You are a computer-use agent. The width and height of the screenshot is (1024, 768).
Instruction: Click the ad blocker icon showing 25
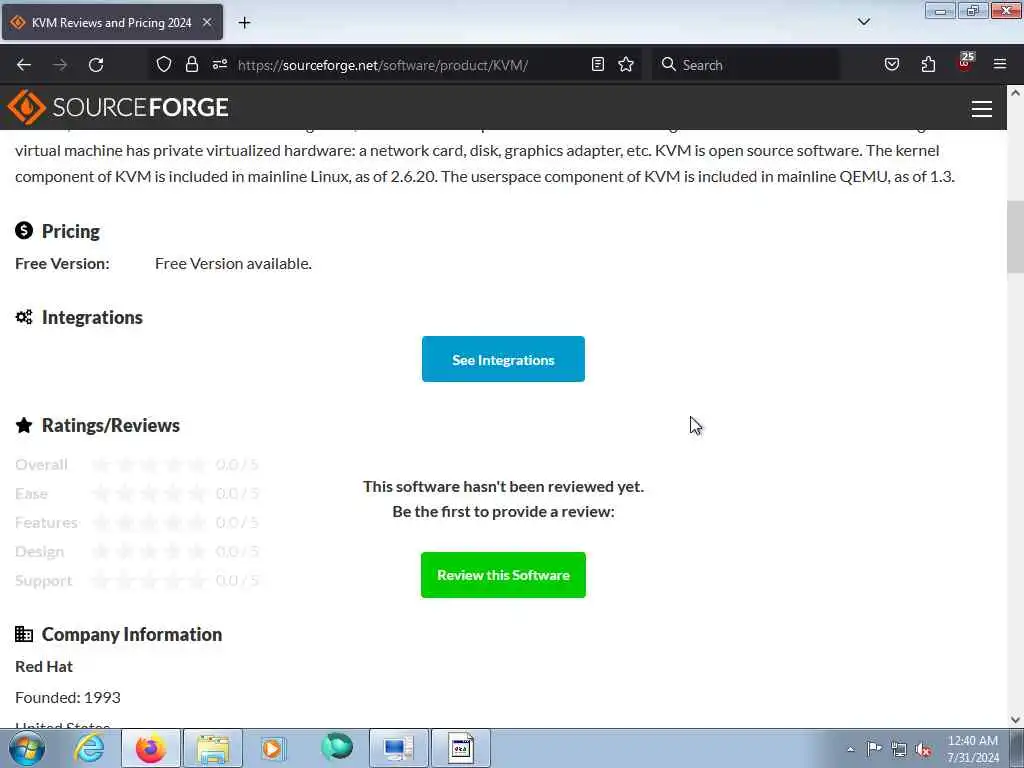(965, 62)
